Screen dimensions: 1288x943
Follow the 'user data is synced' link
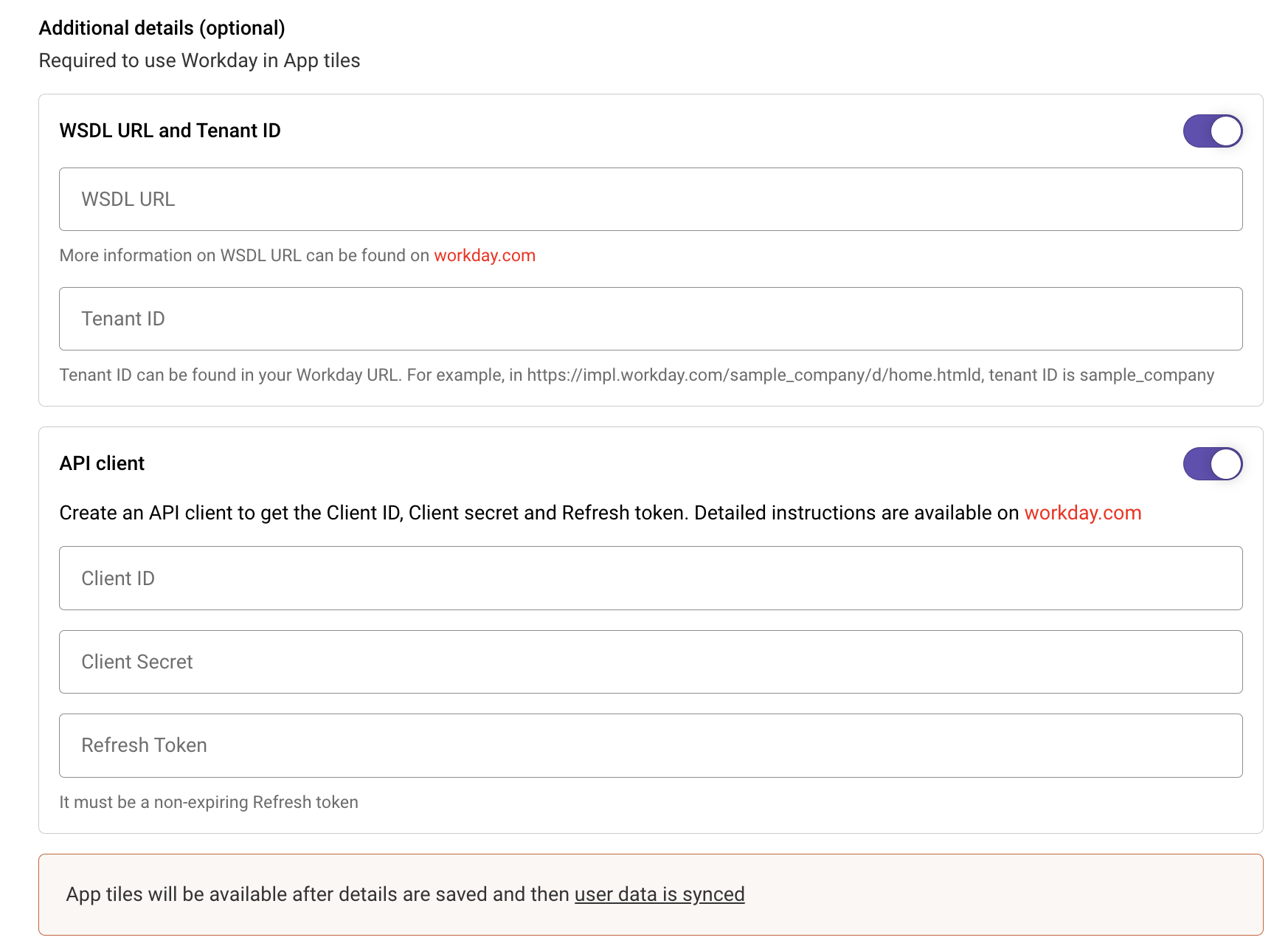coord(659,894)
